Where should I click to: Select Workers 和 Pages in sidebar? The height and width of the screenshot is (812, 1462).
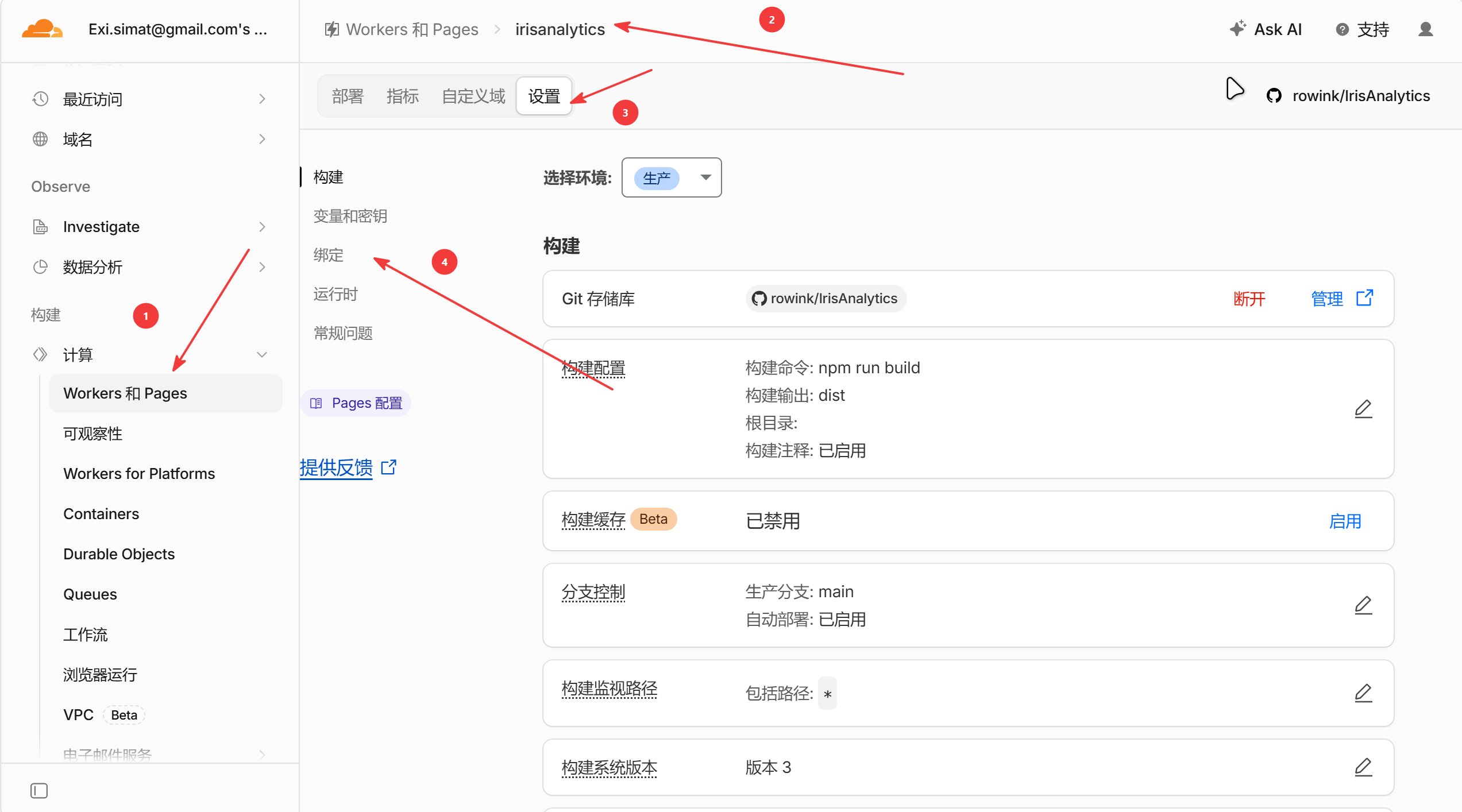click(166, 393)
